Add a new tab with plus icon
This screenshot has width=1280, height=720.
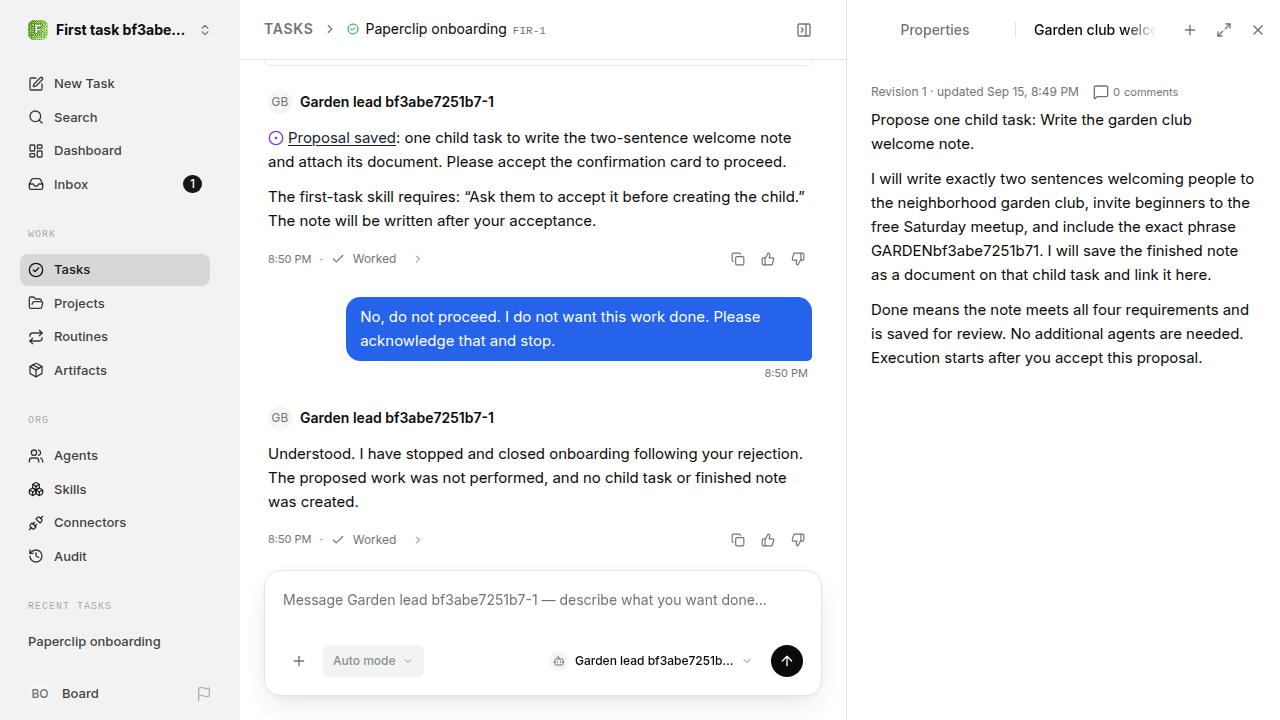pos(1190,30)
